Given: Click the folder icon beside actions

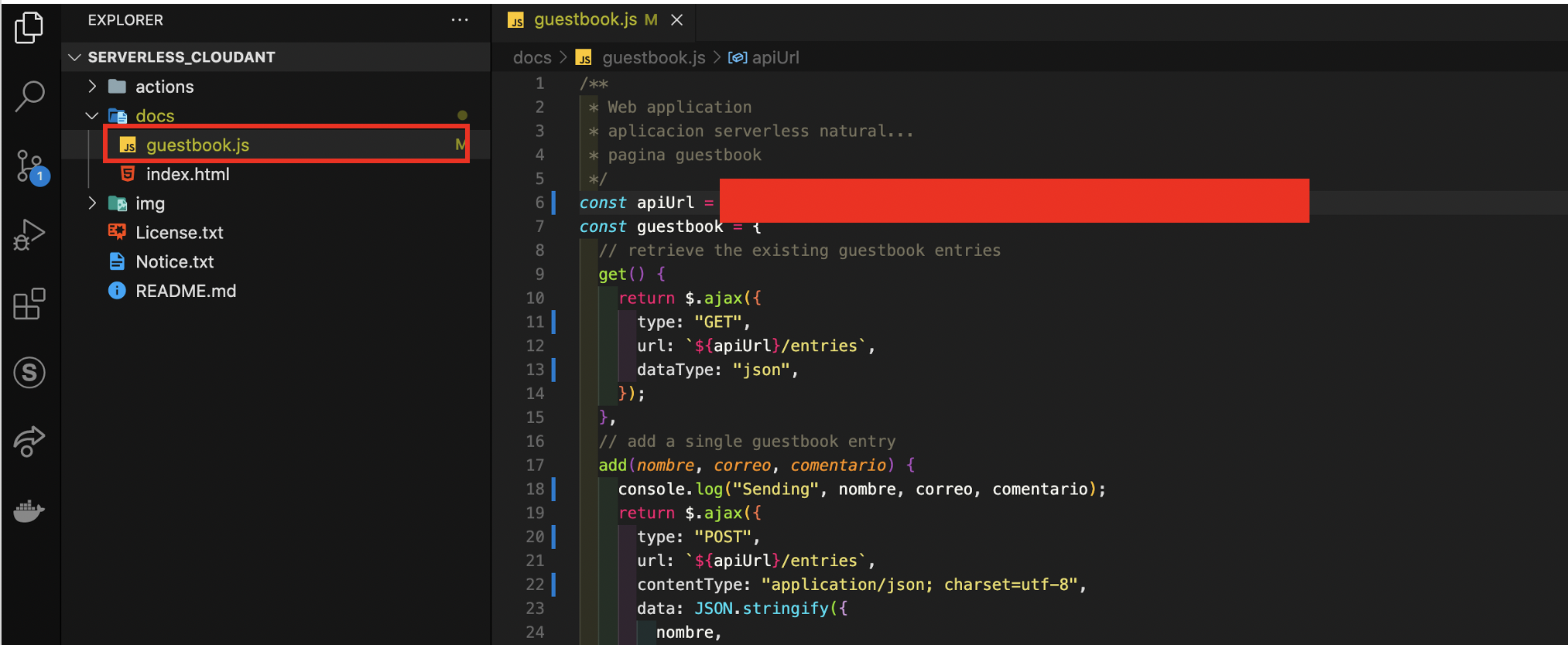Looking at the screenshot, I should pyautogui.click(x=117, y=86).
